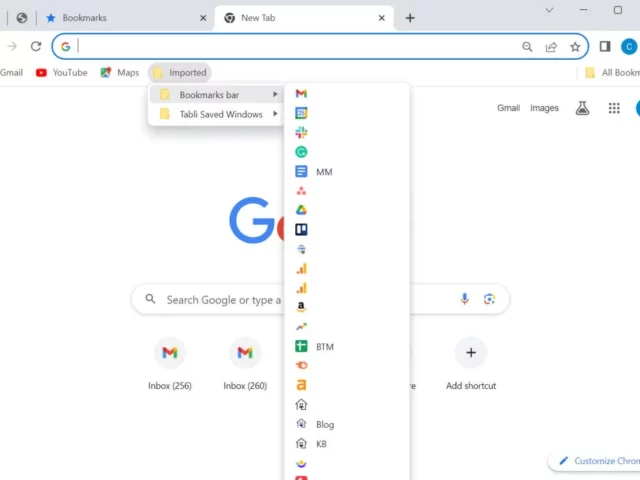Toggle the side panel button

605,47
